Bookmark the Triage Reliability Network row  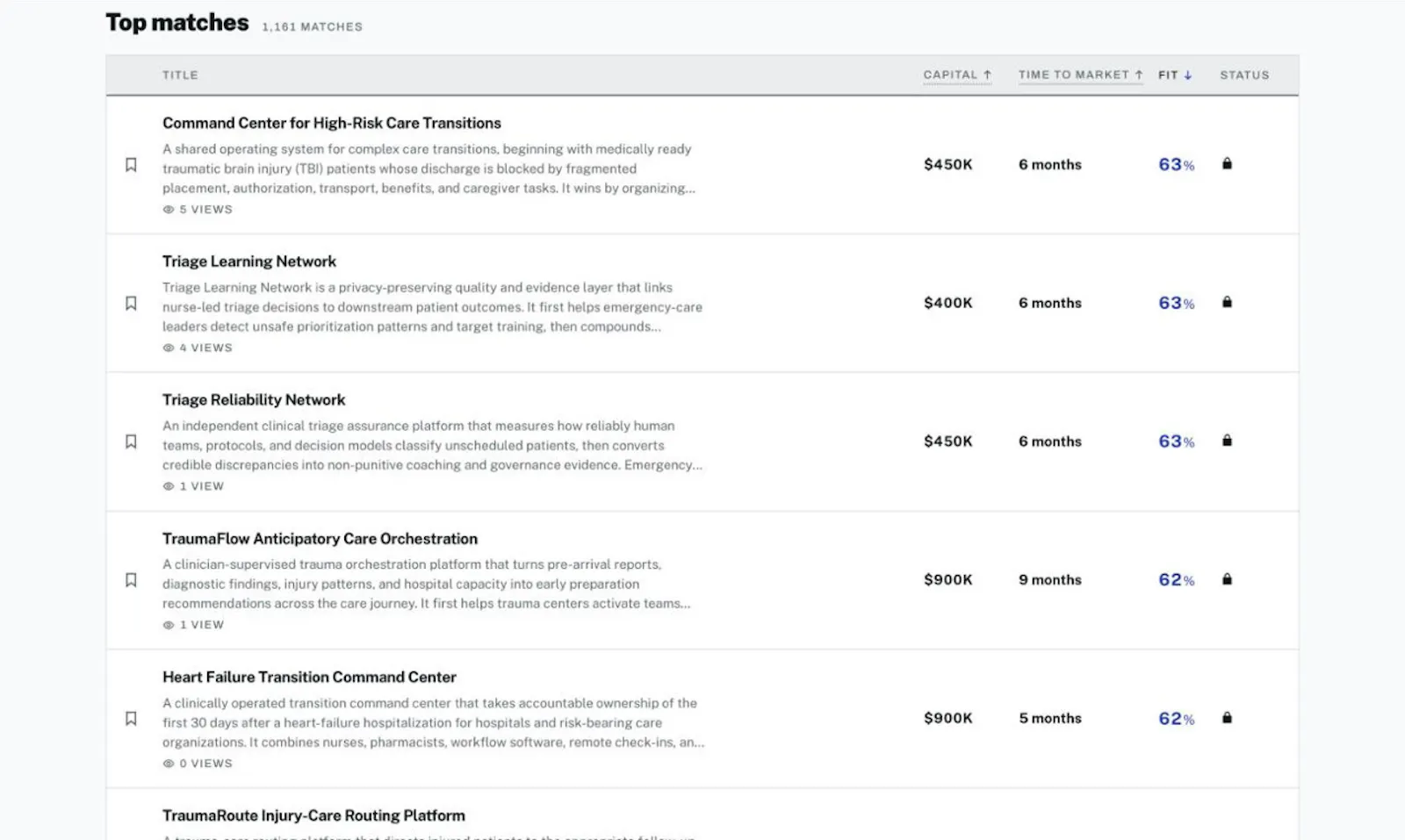[131, 442]
